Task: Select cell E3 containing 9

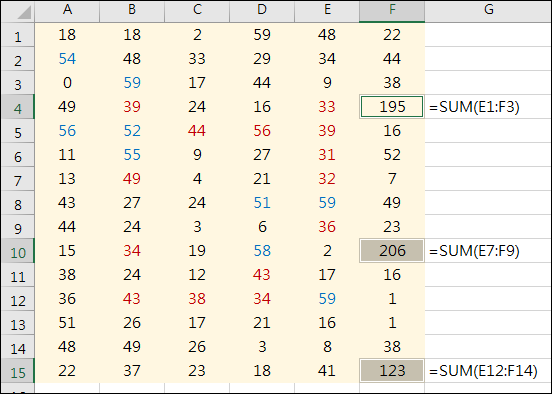Action: click(x=327, y=83)
